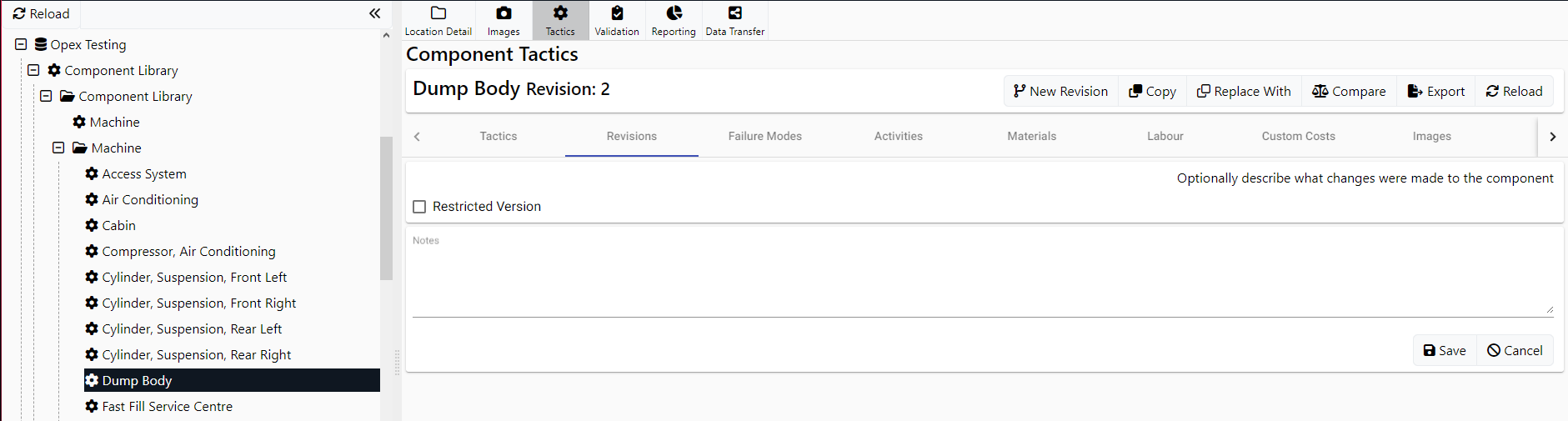Cancel the revision changes
Viewport: 1568px width, 421px height.
tap(1515, 350)
